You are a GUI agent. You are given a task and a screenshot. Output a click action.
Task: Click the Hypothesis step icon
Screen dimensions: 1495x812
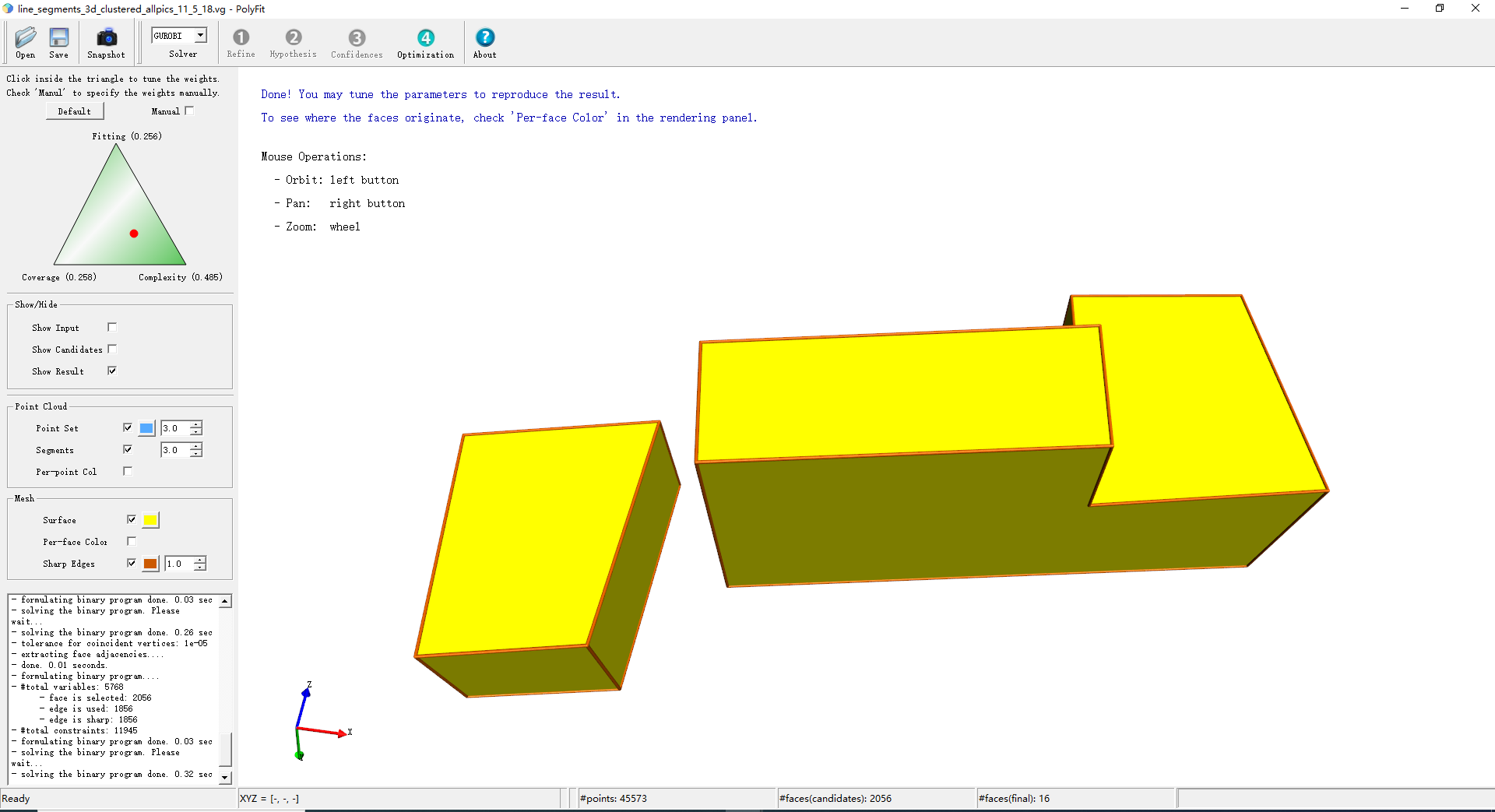pos(293,38)
